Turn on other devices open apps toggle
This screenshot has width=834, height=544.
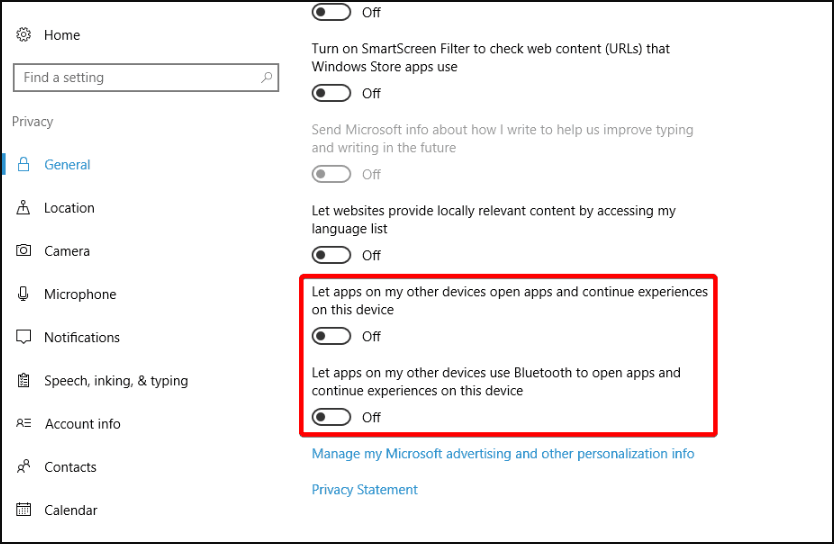coord(331,336)
